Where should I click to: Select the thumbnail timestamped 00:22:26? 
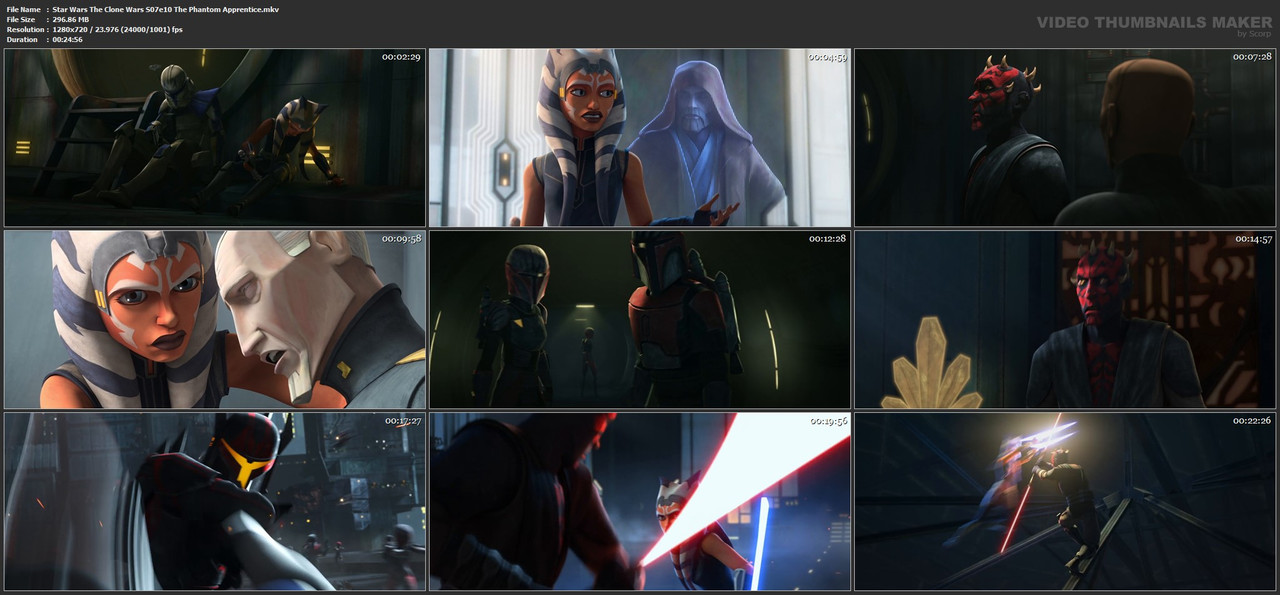click(1065, 501)
